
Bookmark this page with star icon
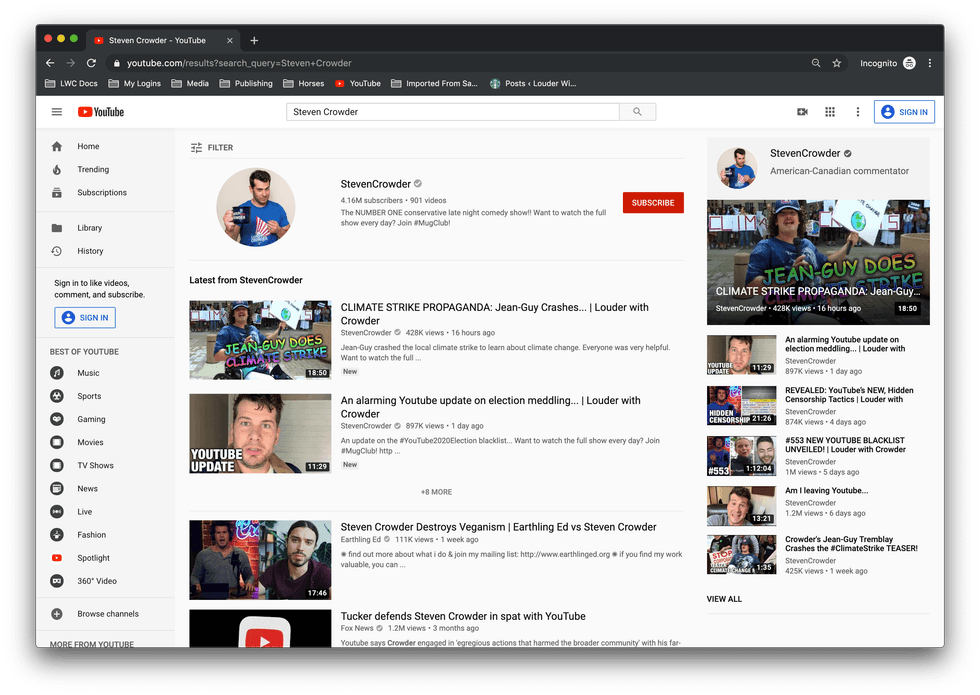pos(837,63)
